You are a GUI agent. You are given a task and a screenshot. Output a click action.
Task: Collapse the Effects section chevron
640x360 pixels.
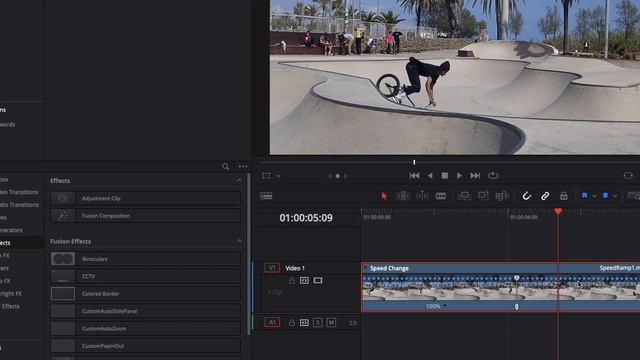[x=239, y=180]
